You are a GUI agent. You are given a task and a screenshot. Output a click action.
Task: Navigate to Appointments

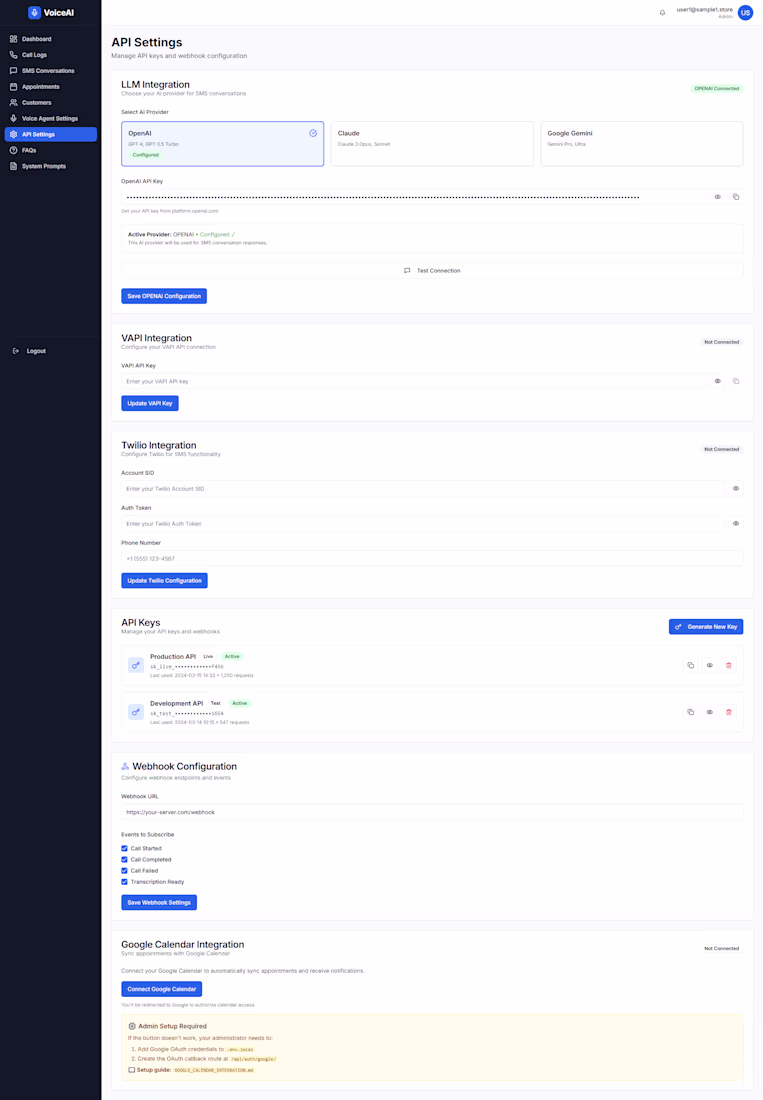(x=50, y=87)
